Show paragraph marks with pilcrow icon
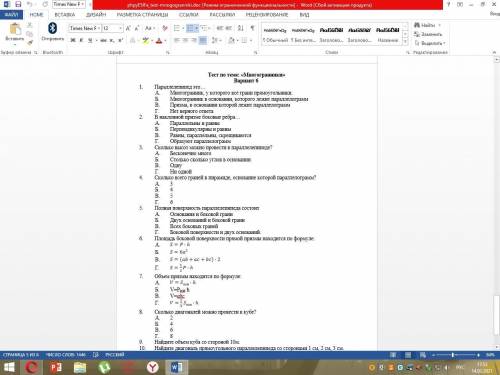Image resolution: width=500 pixels, height=375 pixels. (252, 28)
